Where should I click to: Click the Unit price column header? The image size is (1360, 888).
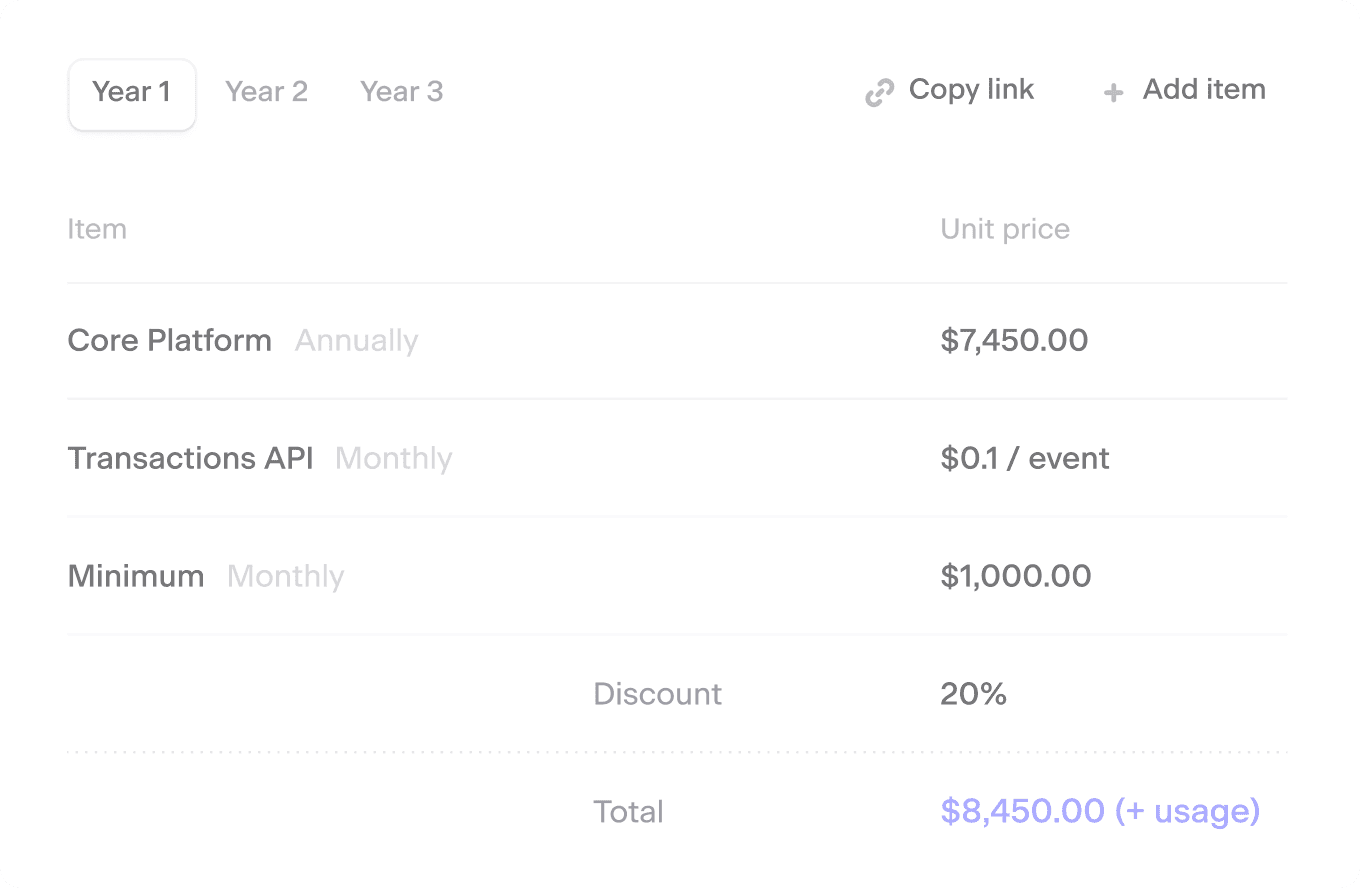(1005, 229)
